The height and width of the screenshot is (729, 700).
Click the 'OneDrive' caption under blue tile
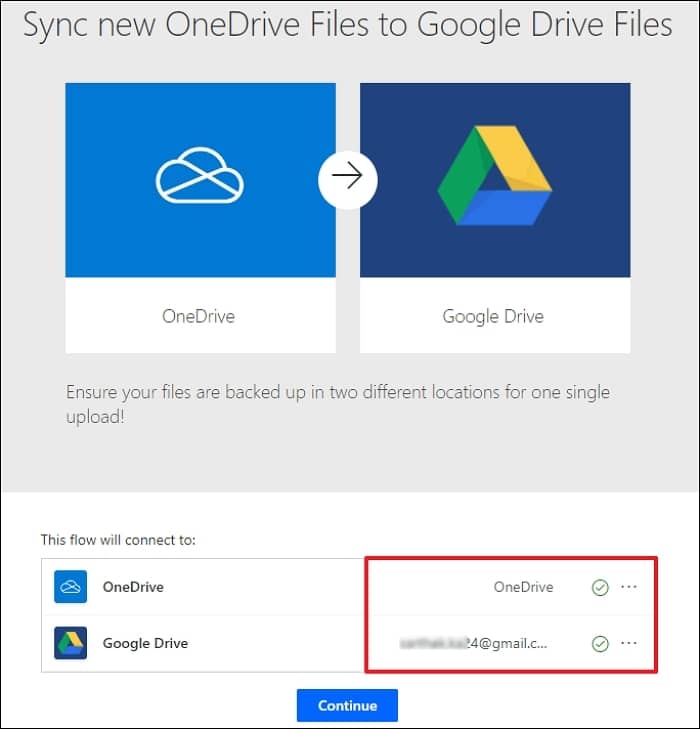(x=198, y=316)
